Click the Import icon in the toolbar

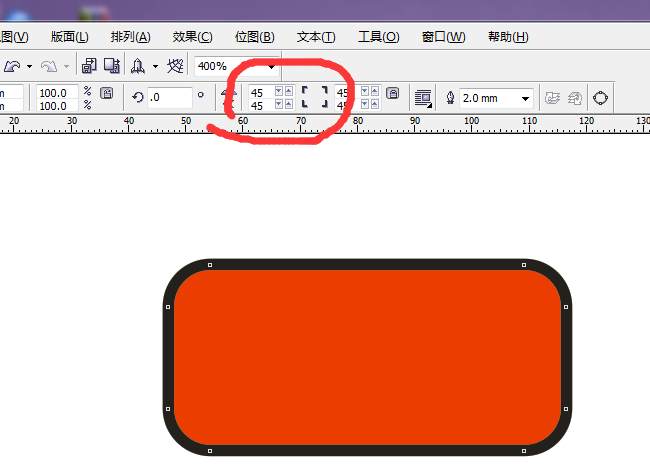click(x=89, y=66)
